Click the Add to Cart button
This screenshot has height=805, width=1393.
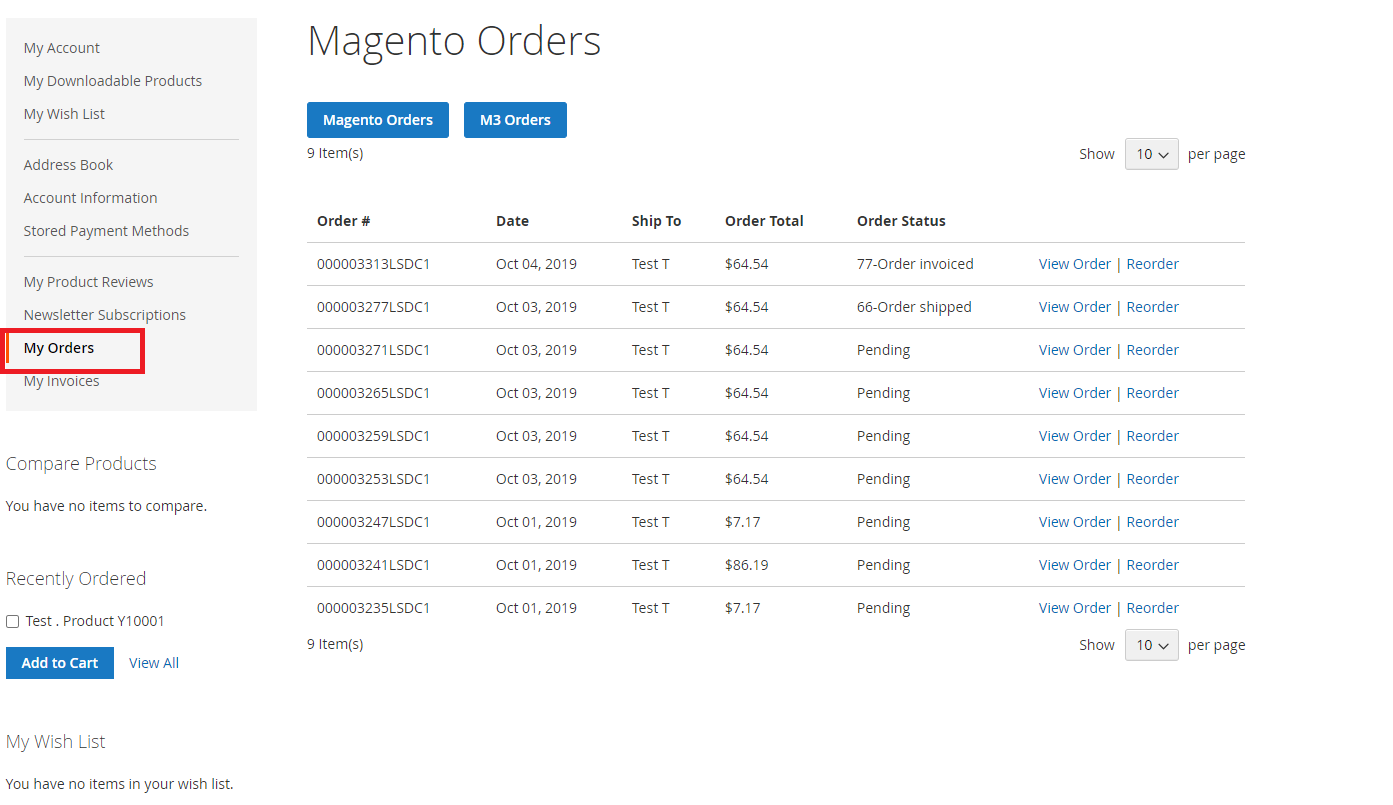click(60, 663)
